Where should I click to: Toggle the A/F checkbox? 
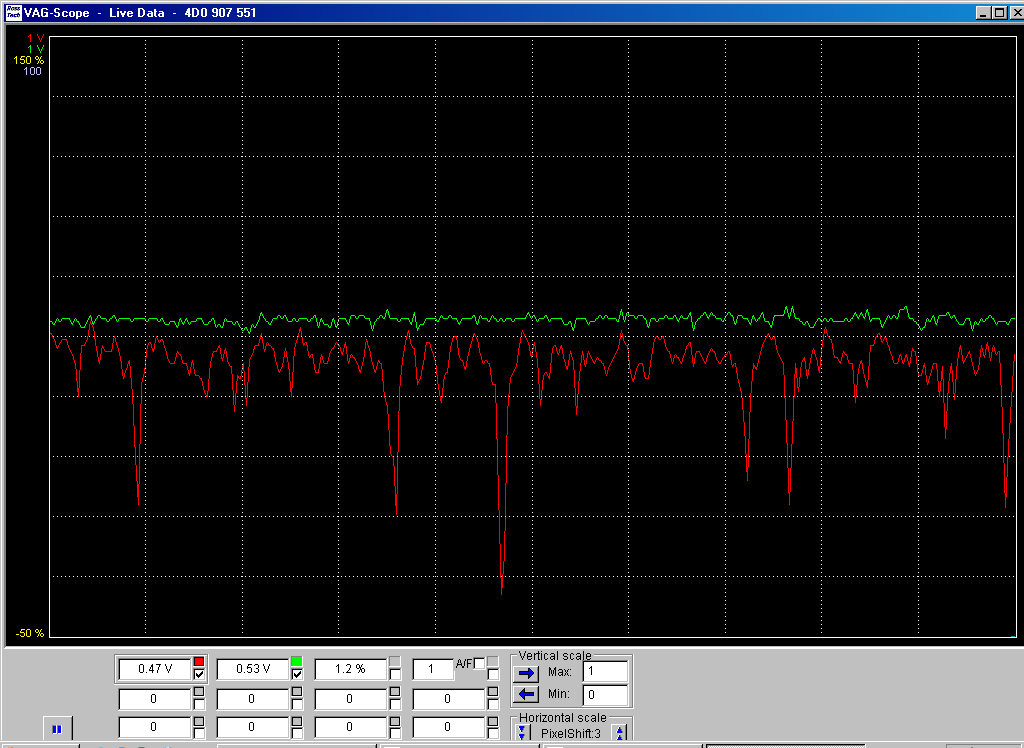pyautogui.click(x=480, y=663)
